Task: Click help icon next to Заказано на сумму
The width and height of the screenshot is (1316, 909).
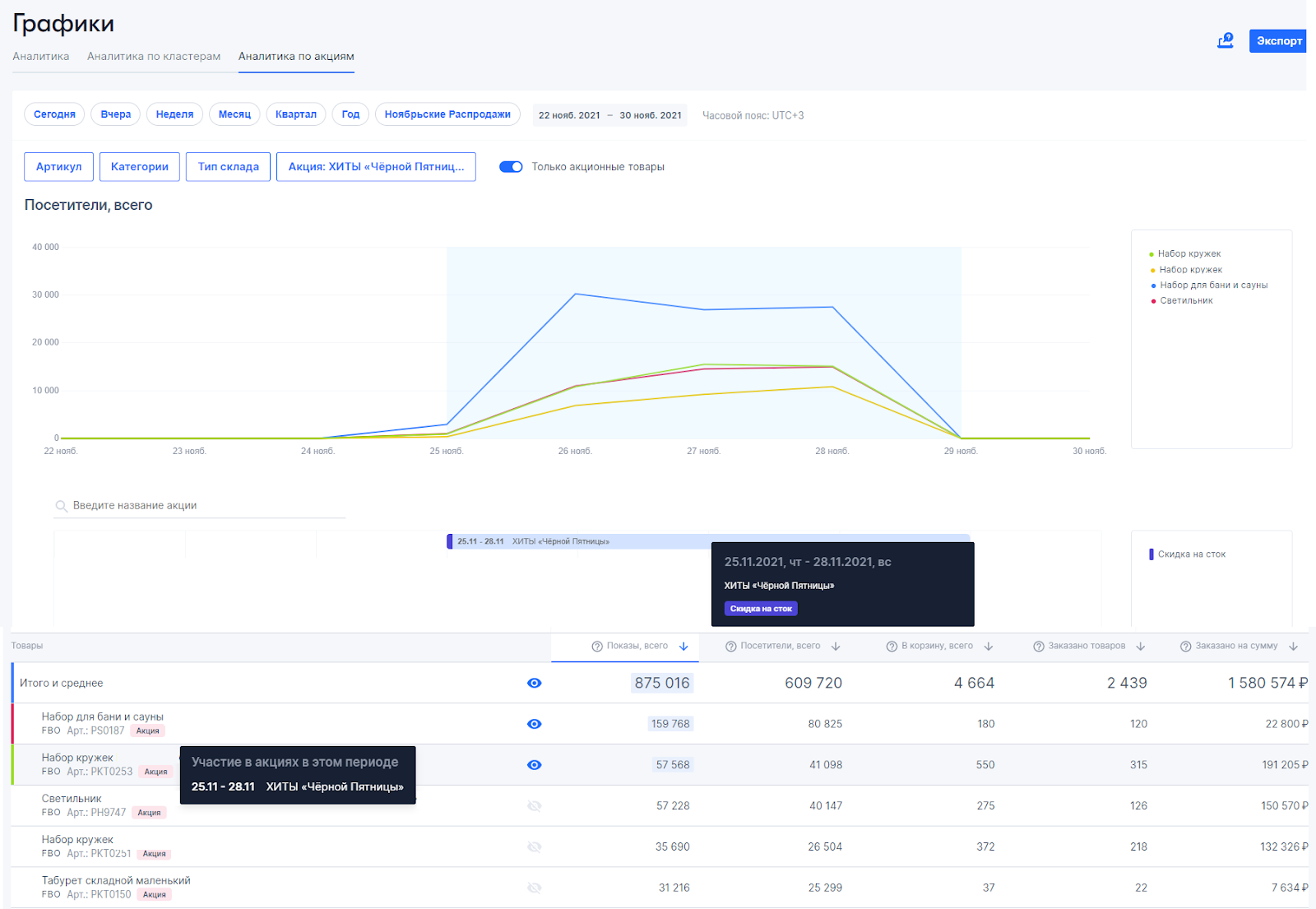Action: coord(1185,647)
